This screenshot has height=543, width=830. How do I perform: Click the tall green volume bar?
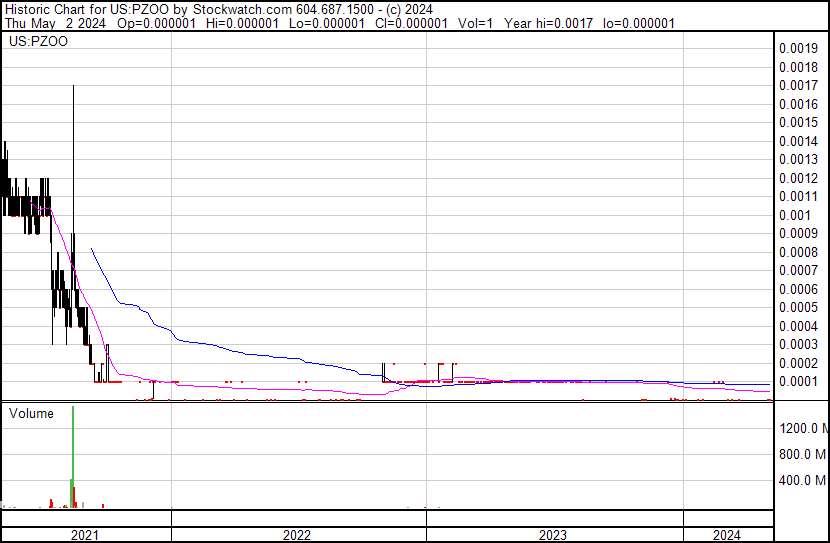tap(73, 460)
